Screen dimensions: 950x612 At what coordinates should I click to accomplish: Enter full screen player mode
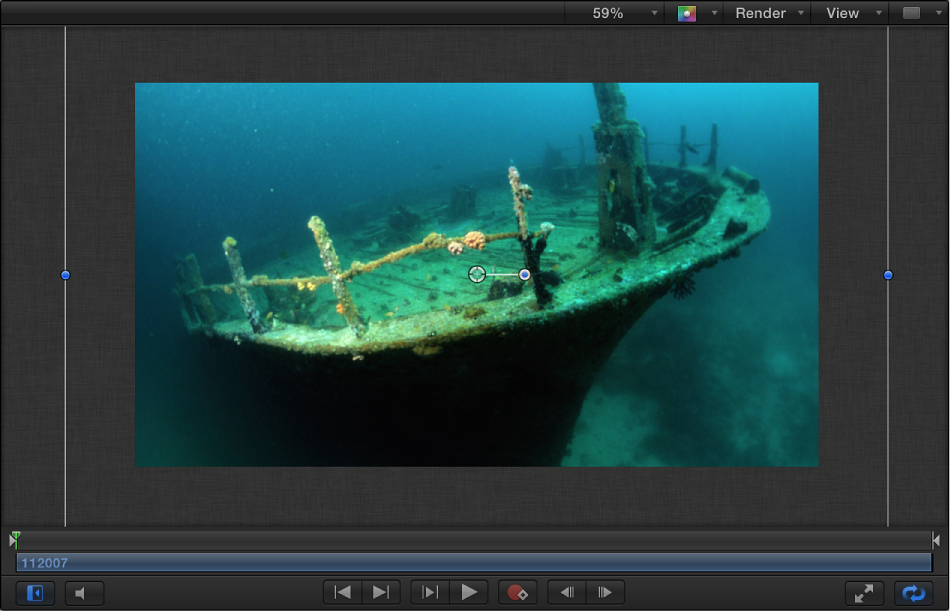[864, 592]
